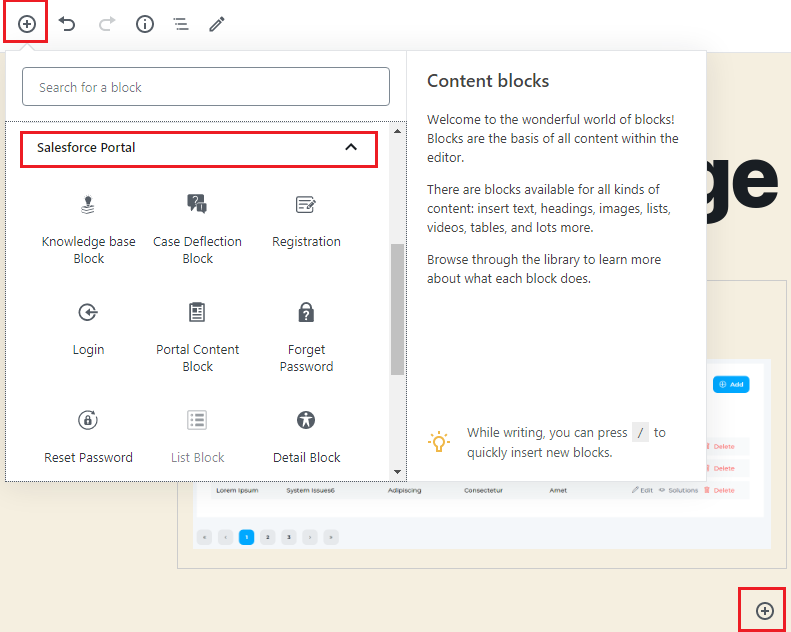Viewport: 791px width, 632px height.
Task: Click the bottom-right add block button
Action: click(765, 610)
